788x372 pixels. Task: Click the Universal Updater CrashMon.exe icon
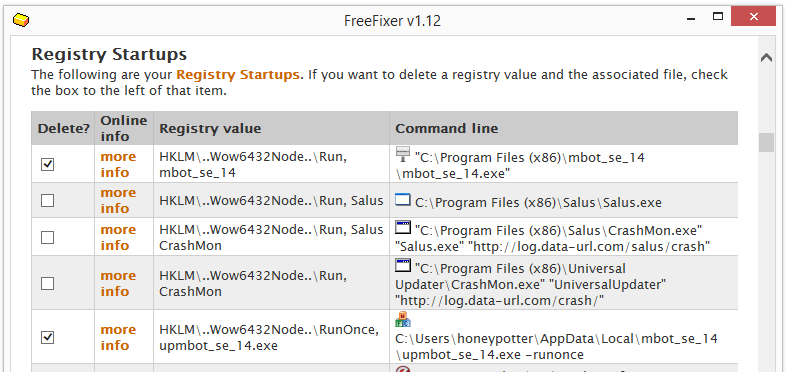tap(403, 265)
